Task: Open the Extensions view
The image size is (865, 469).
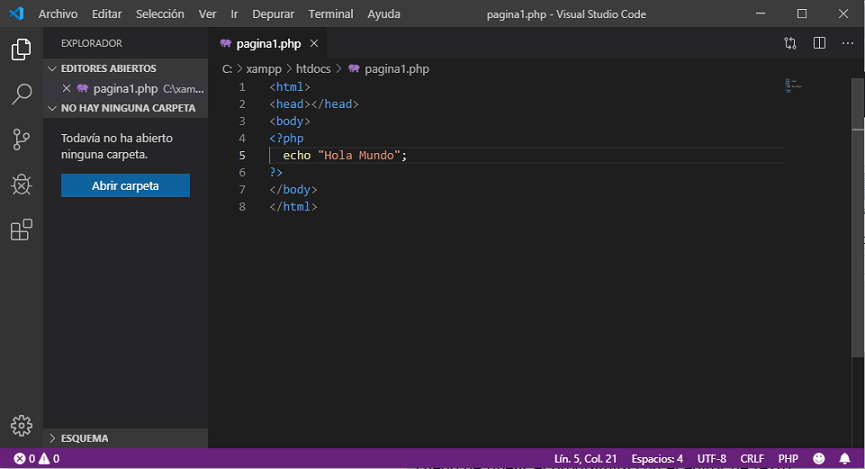Action: point(21,230)
